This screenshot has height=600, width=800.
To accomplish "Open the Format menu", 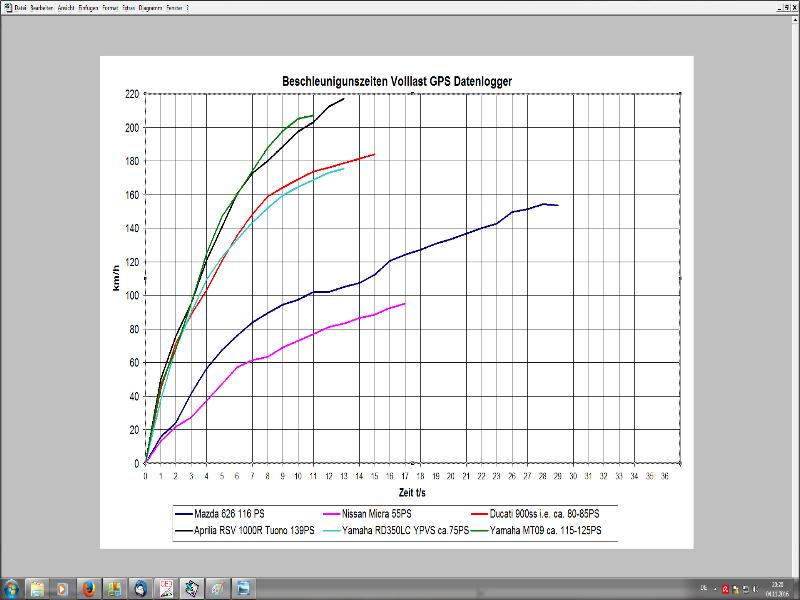I will point(111,7).
